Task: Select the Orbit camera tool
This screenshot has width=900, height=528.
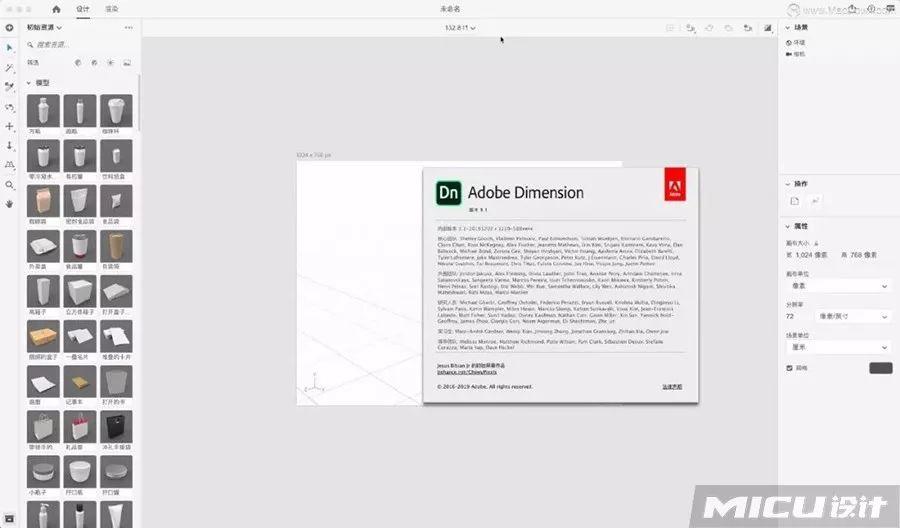Action: coord(9,107)
